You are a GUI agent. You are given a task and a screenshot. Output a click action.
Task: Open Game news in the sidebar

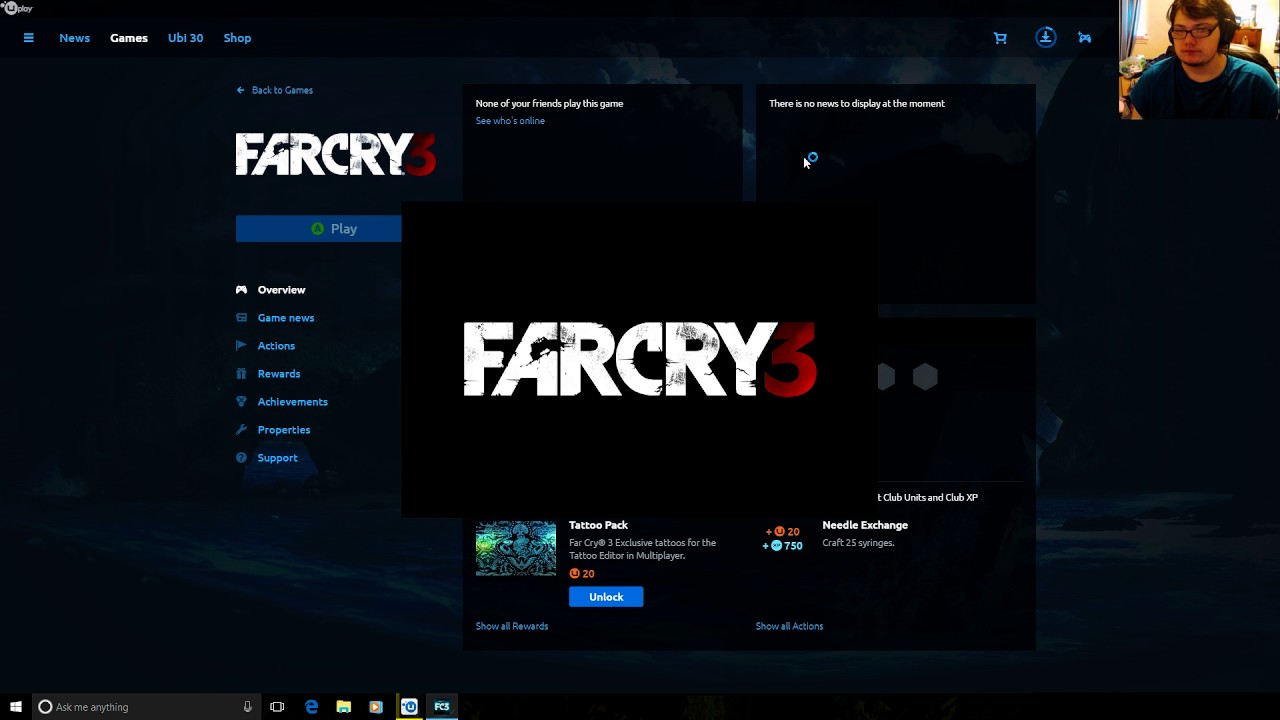pyautogui.click(x=286, y=318)
